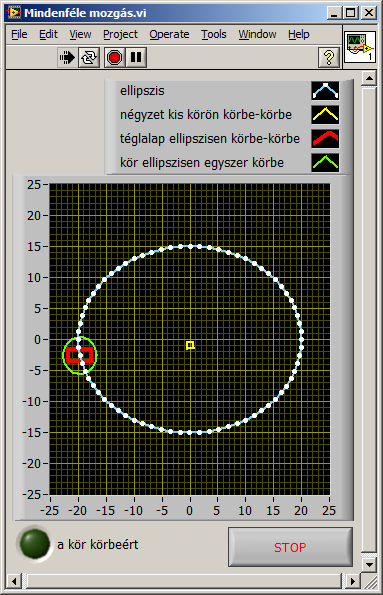The image size is (383, 595).
Task: Click the X axis label 10
Action: (x=245, y=511)
